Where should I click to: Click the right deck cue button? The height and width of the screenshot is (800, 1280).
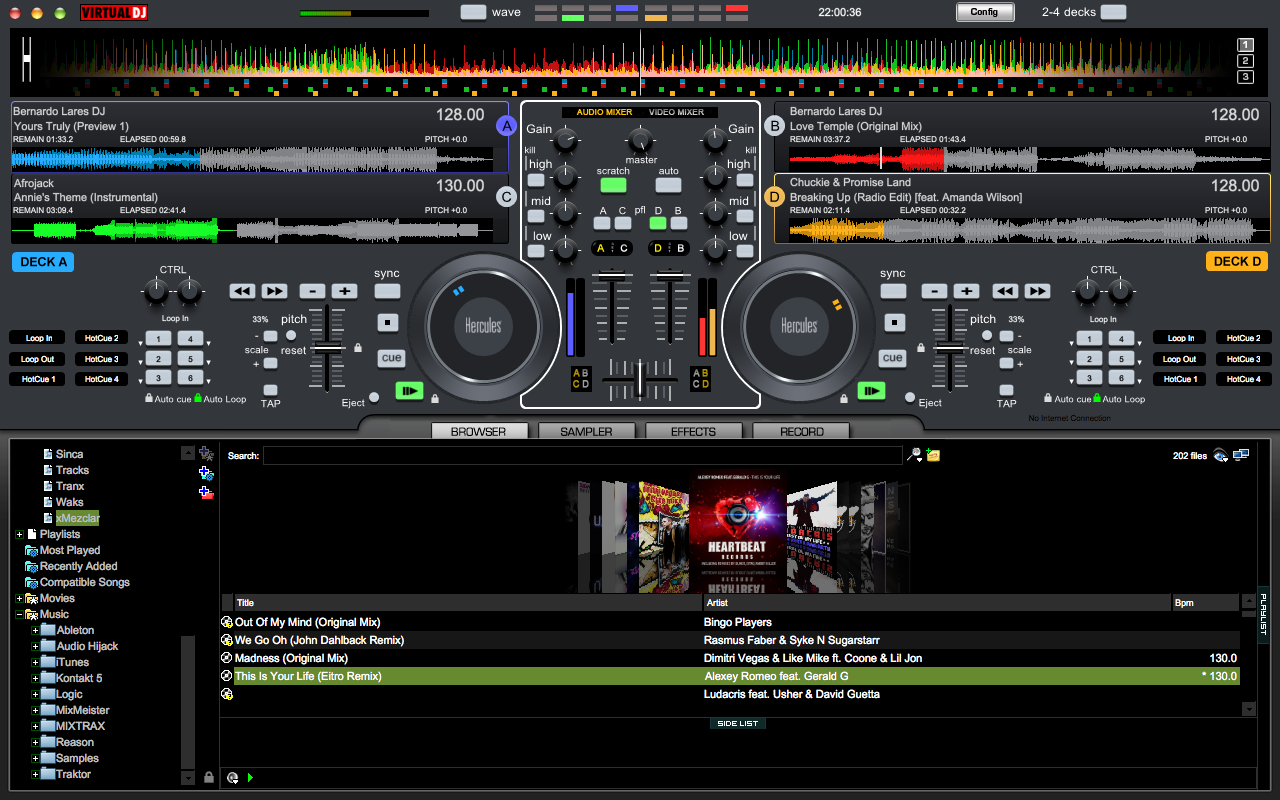coord(892,358)
